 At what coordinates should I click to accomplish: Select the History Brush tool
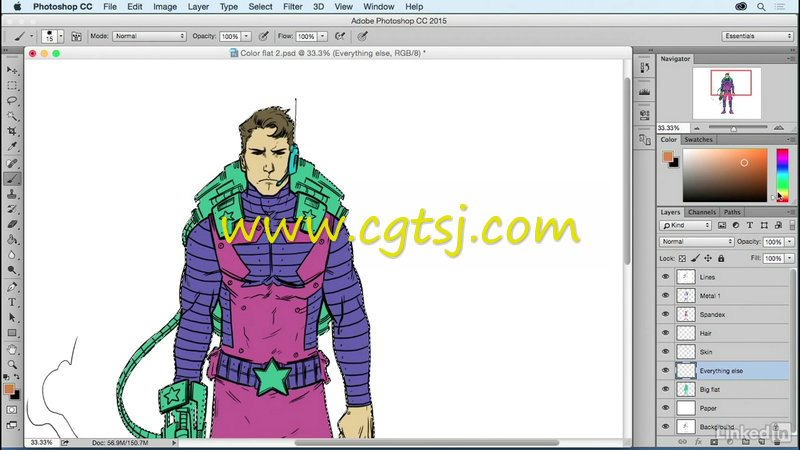(x=12, y=209)
